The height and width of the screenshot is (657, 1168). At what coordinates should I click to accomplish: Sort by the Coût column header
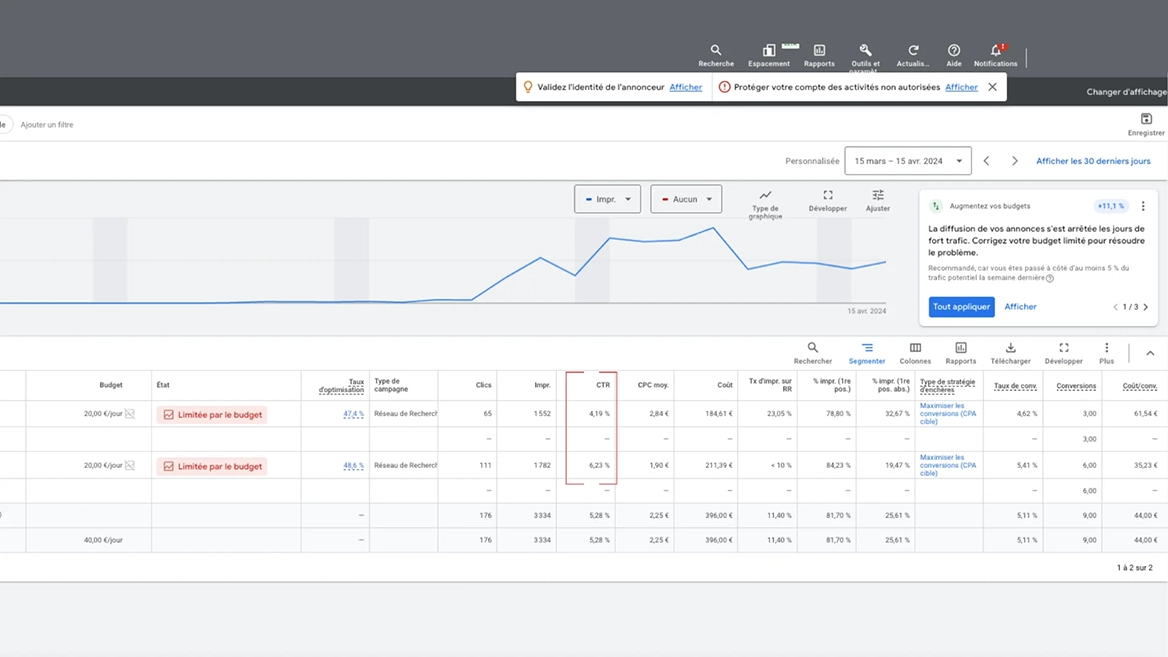click(725, 385)
